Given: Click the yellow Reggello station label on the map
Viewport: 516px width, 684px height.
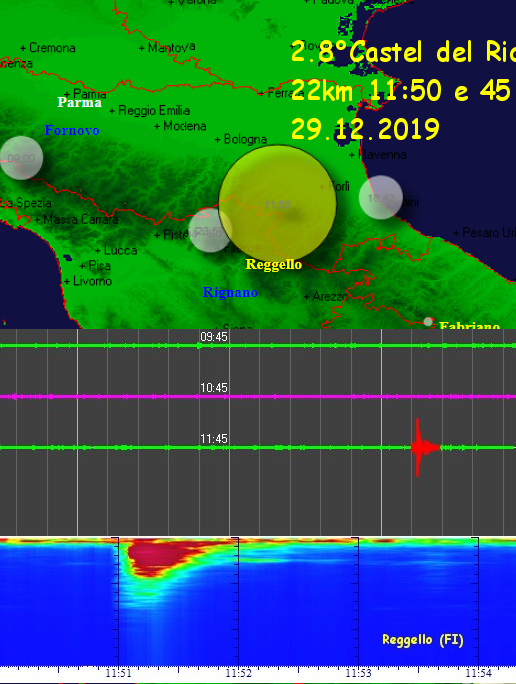Looking at the screenshot, I should pyautogui.click(x=273, y=264).
